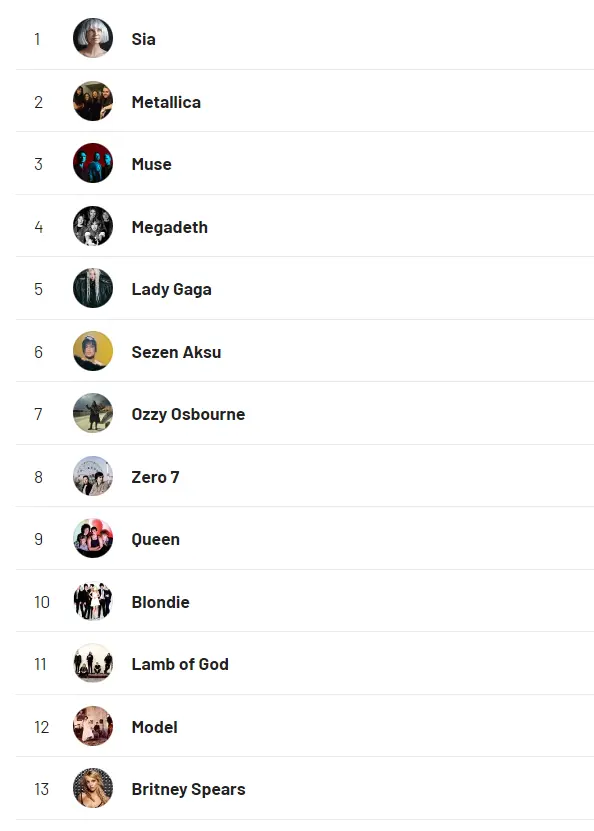Click Lady Gaga's circular avatar
This screenshot has width=594, height=831.
coord(93,288)
